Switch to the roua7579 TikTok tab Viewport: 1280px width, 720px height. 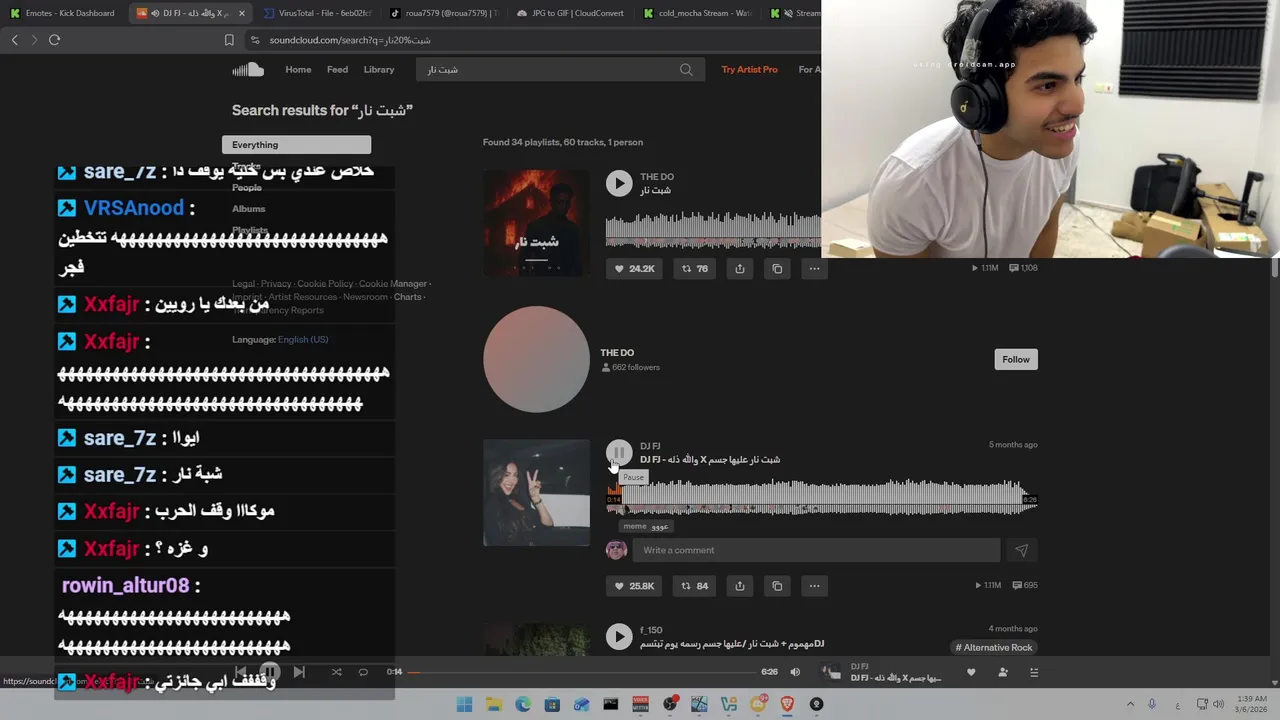pos(443,13)
